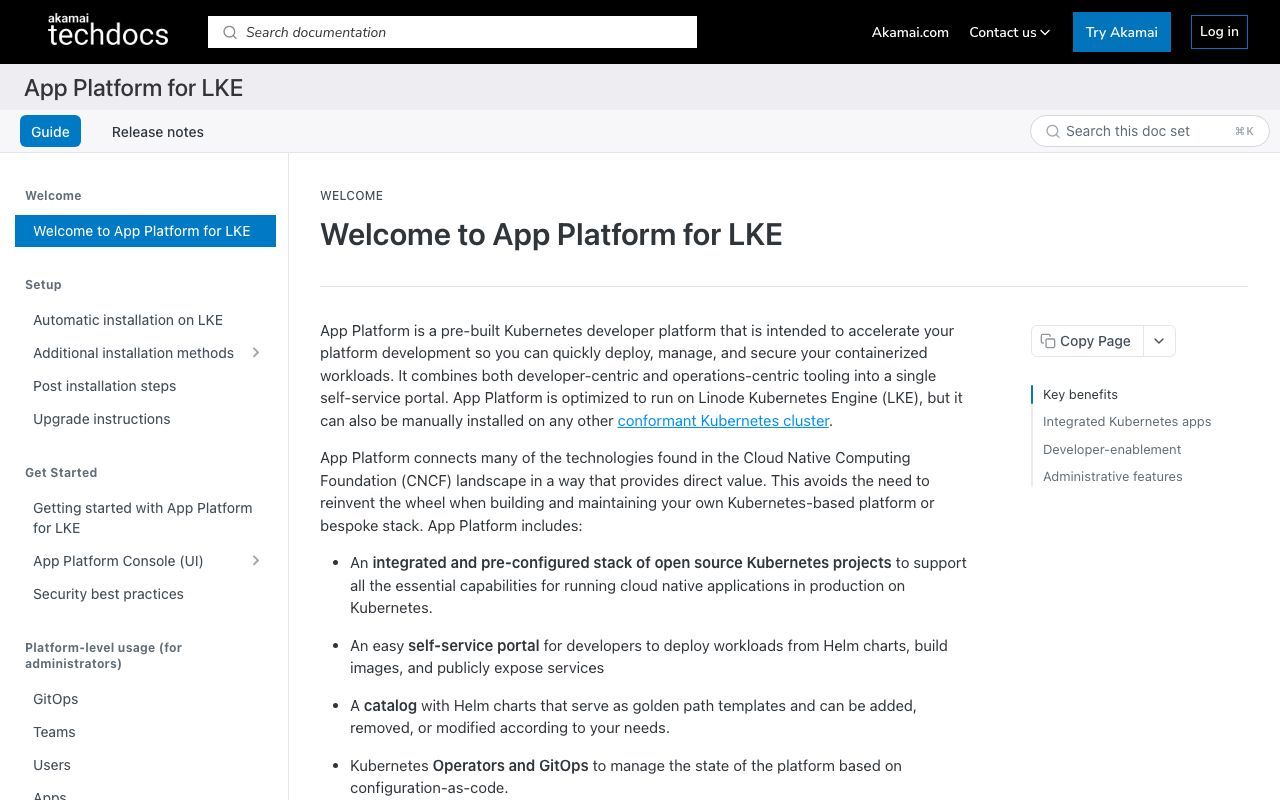The height and width of the screenshot is (800, 1280).
Task: Click the bold word catalog in the list
Action: coord(390,706)
